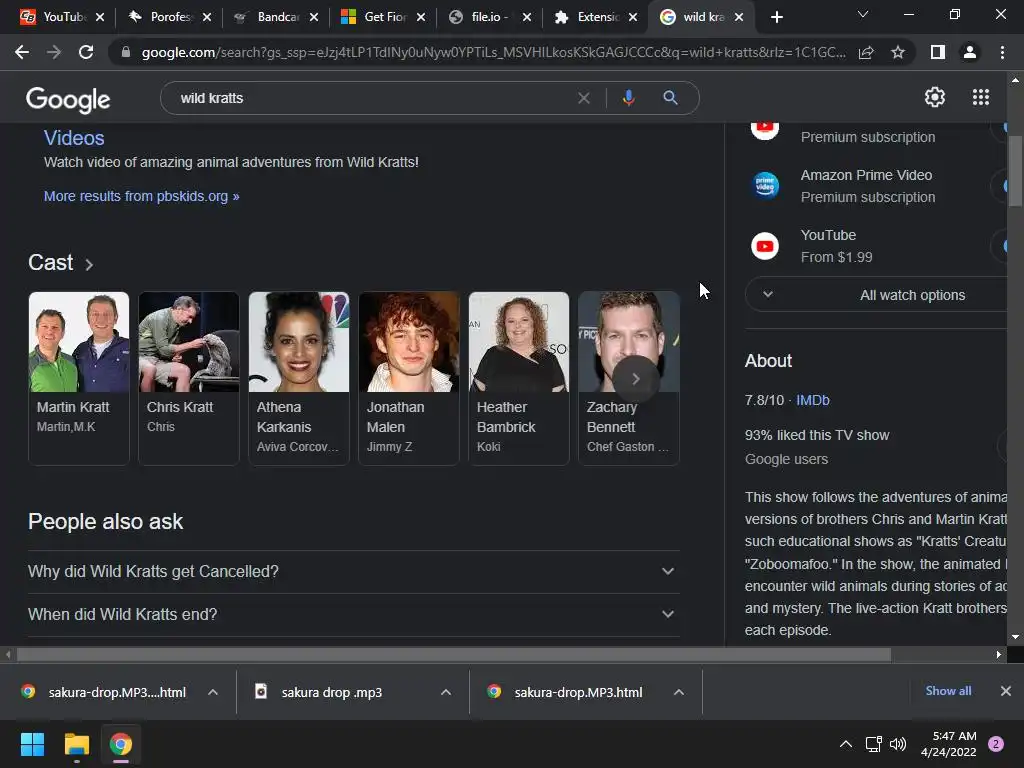Click the lock icon in the address bar

tap(126, 52)
